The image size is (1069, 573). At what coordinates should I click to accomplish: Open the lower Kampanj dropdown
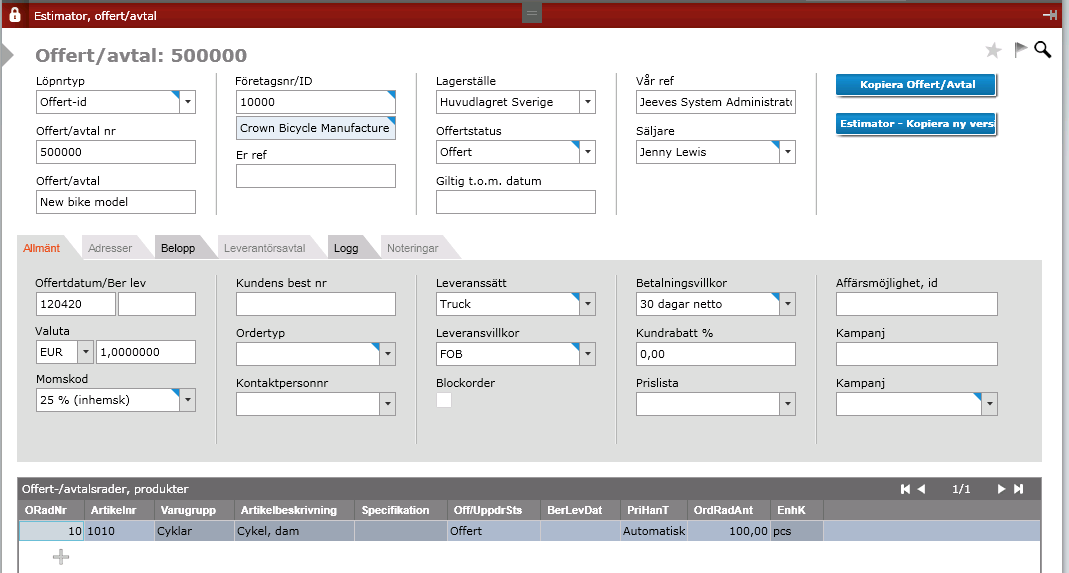click(989, 404)
